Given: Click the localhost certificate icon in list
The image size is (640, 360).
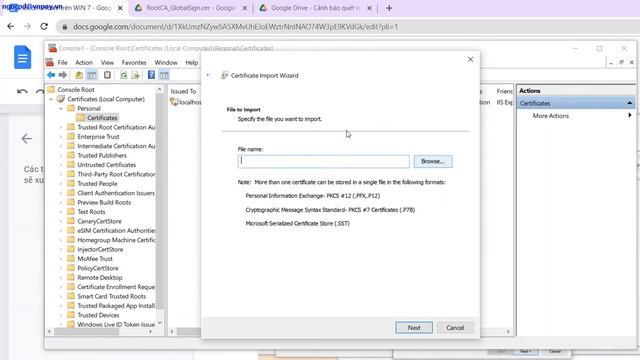Looking at the screenshot, I should click(174, 102).
